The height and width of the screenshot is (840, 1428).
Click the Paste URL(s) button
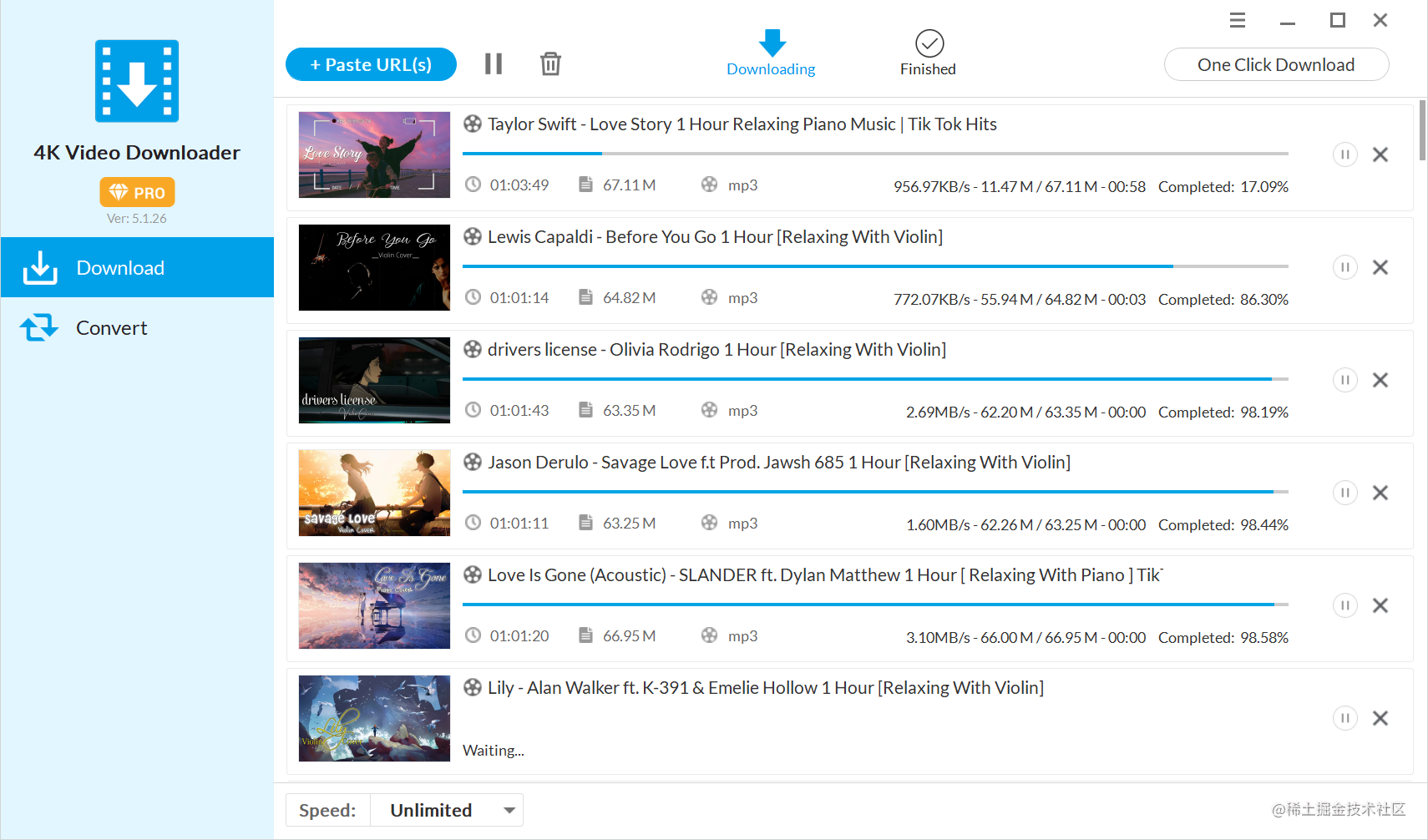(x=371, y=64)
